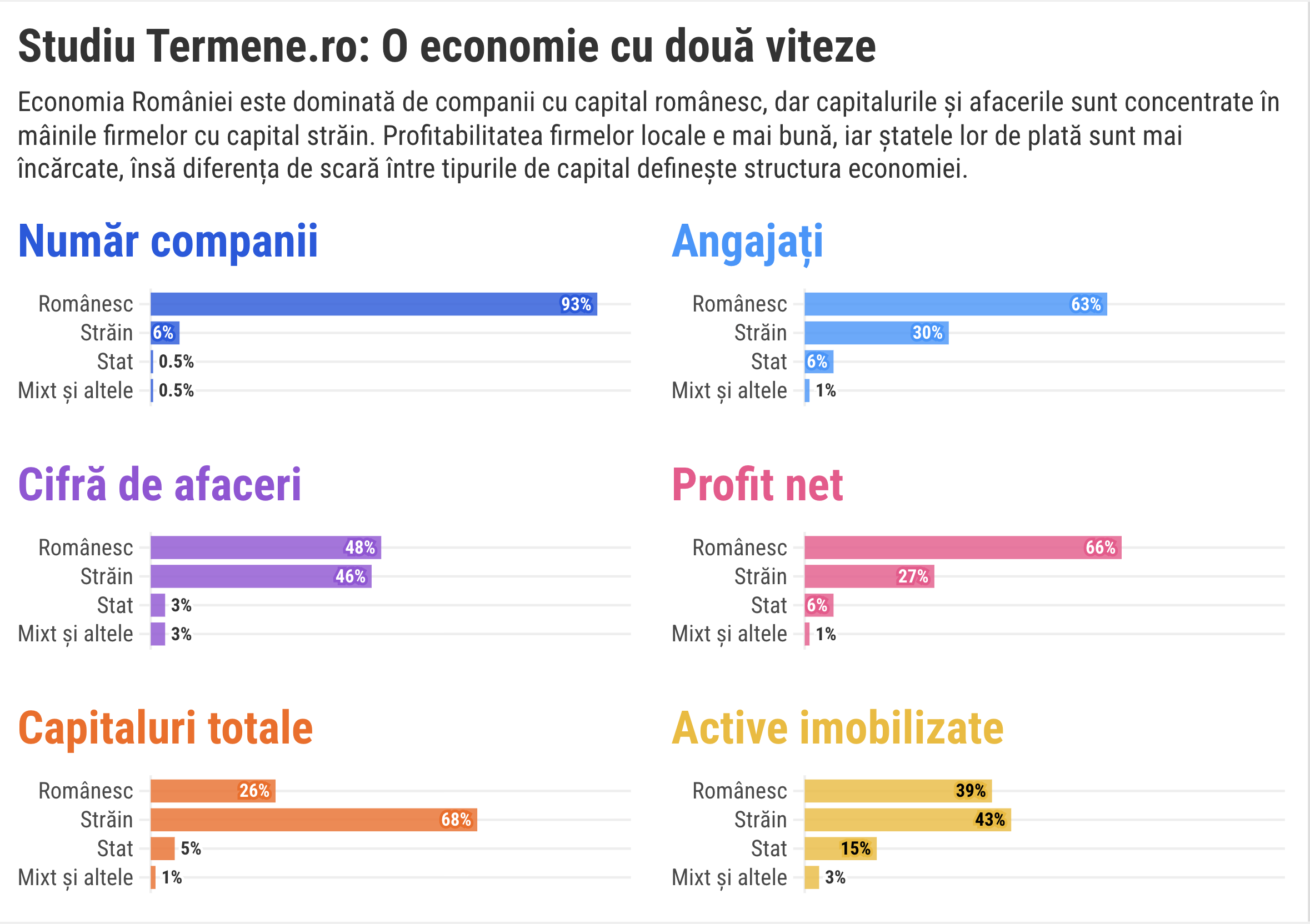Screen dimensions: 1310x924
Task: Click the 46% Străin bar in Cifră de afaceri
Action: tap(261, 576)
